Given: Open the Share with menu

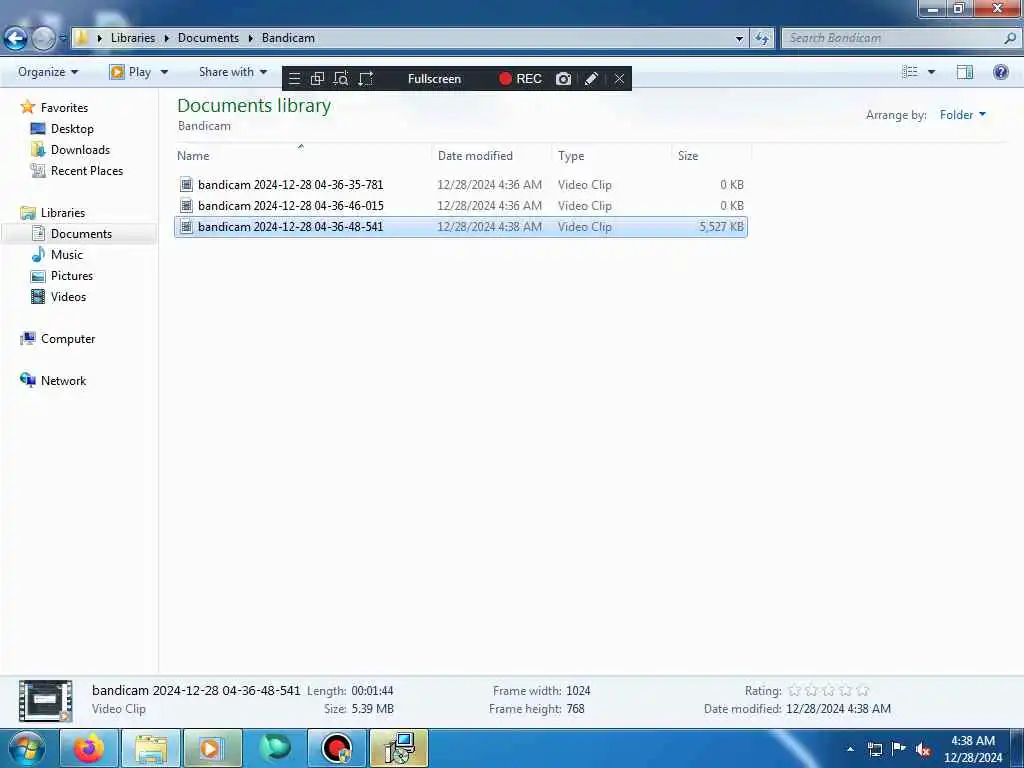Looking at the screenshot, I should pyautogui.click(x=232, y=72).
